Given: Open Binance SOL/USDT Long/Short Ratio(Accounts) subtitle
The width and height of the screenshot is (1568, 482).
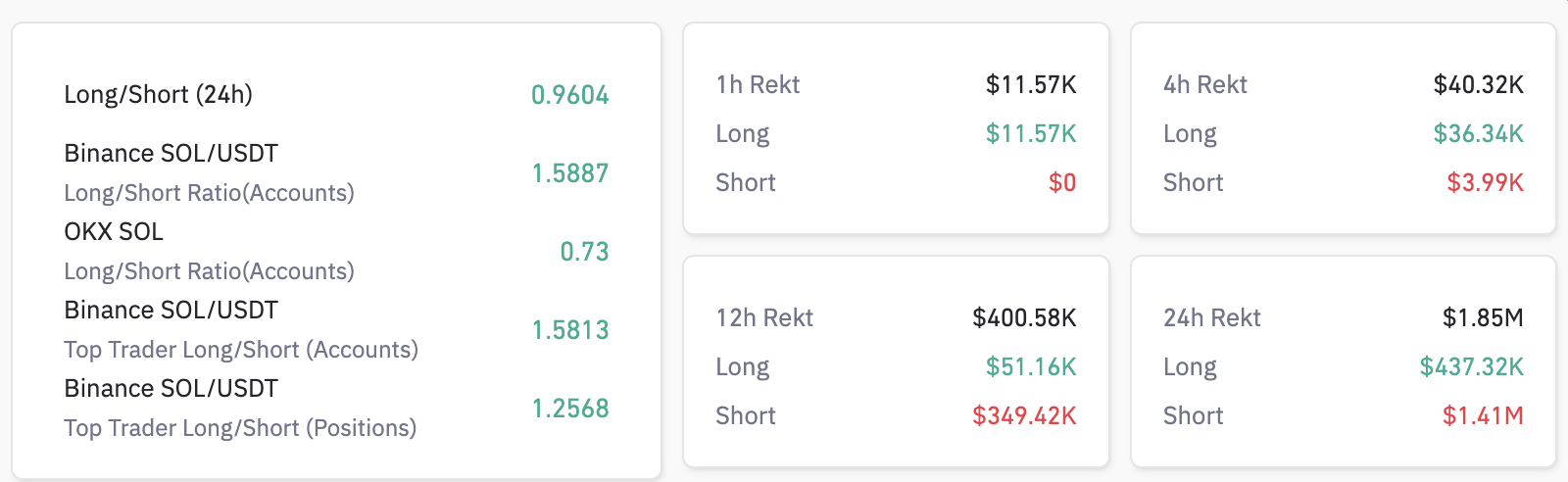Looking at the screenshot, I should 209,193.
